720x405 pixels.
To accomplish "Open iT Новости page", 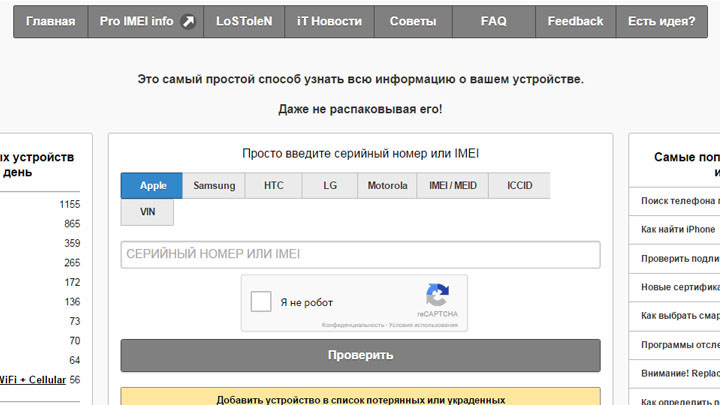I will pos(329,22).
